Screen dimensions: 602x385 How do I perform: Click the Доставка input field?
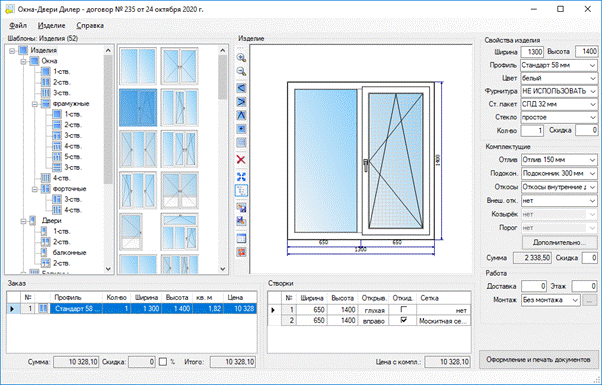[x=534, y=286]
